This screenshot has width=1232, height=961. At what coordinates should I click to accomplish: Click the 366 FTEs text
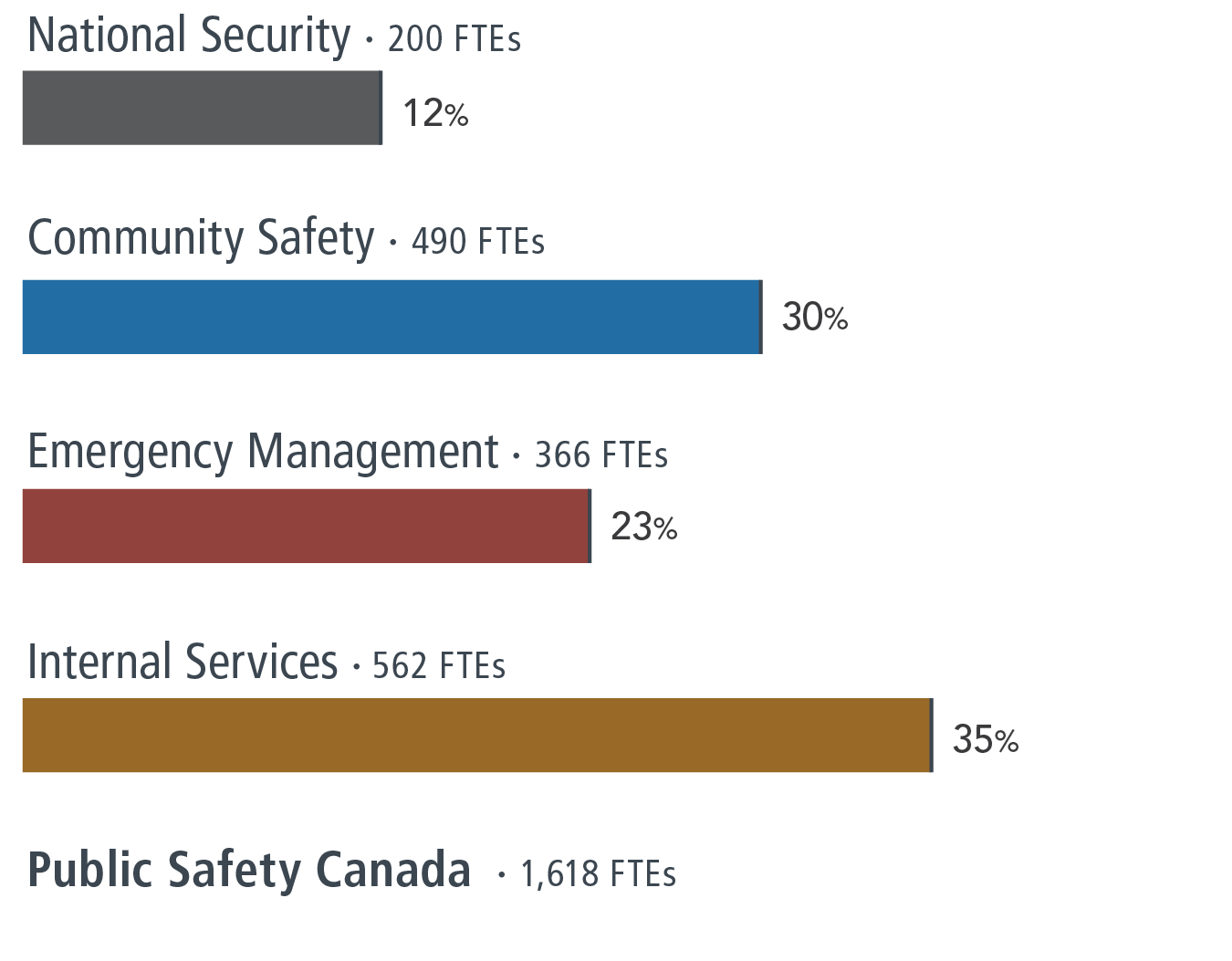pos(600,454)
